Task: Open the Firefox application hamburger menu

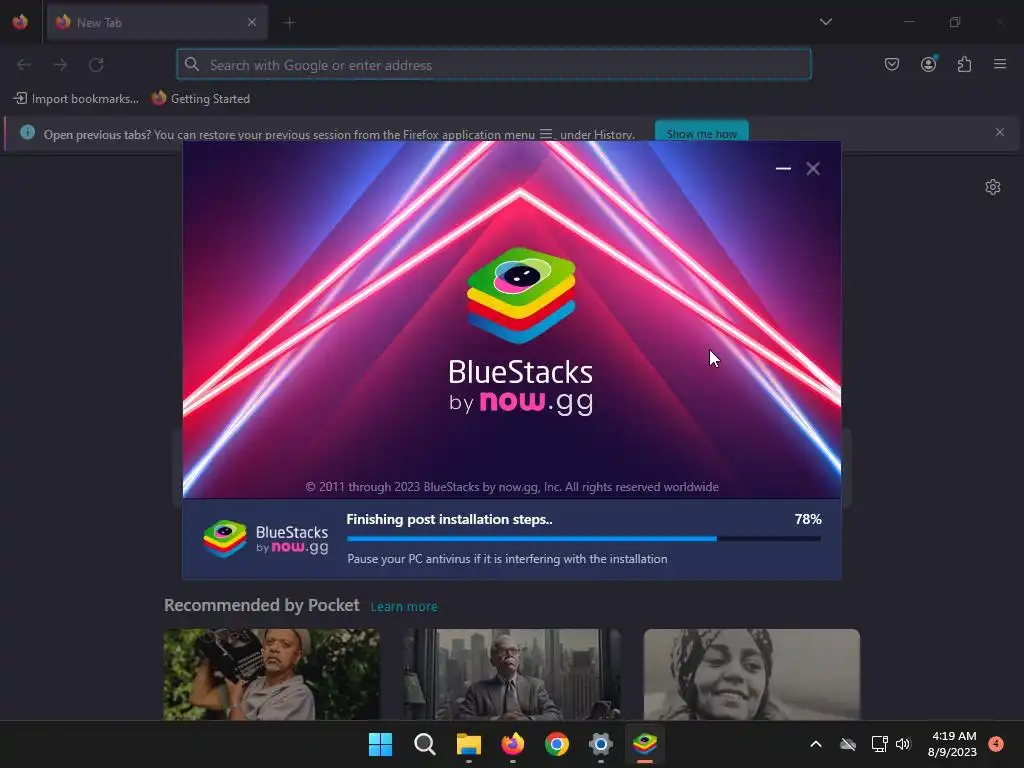Action: pyautogui.click(x=1000, y=64)
